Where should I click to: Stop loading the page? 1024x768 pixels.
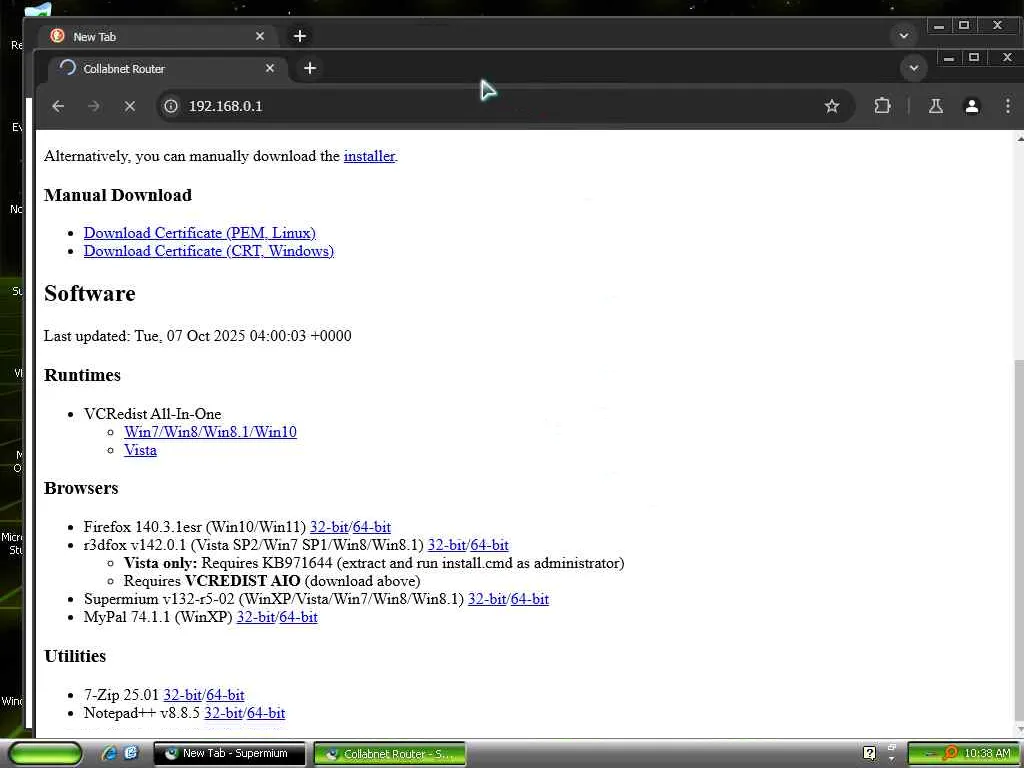click(x=129, y=106)
